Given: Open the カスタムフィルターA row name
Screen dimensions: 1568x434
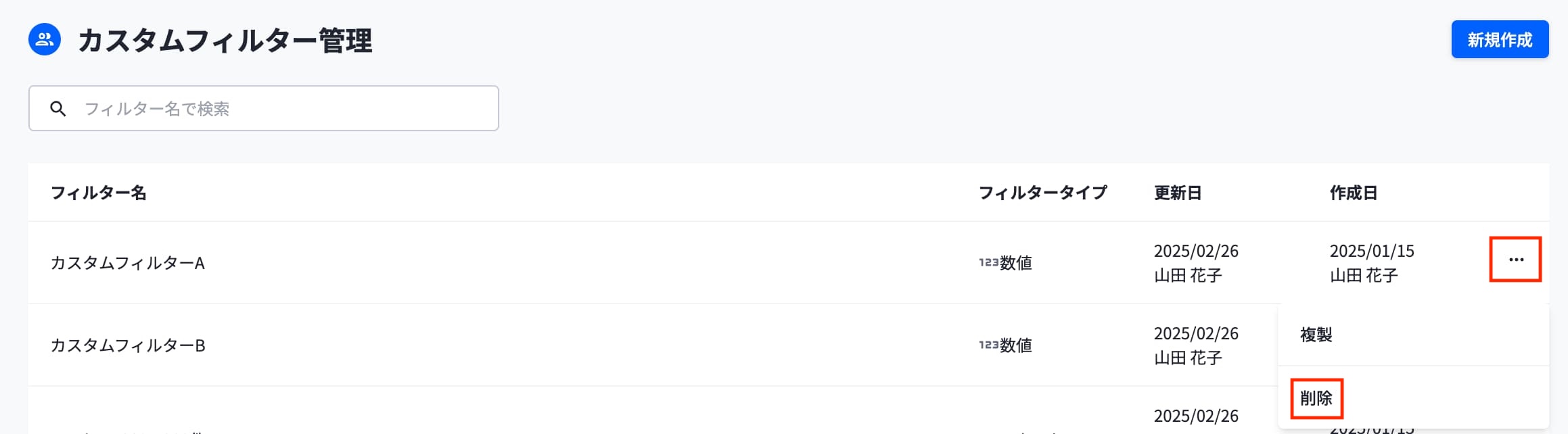Looking at the screenshot, I should [x=128, y=263].
